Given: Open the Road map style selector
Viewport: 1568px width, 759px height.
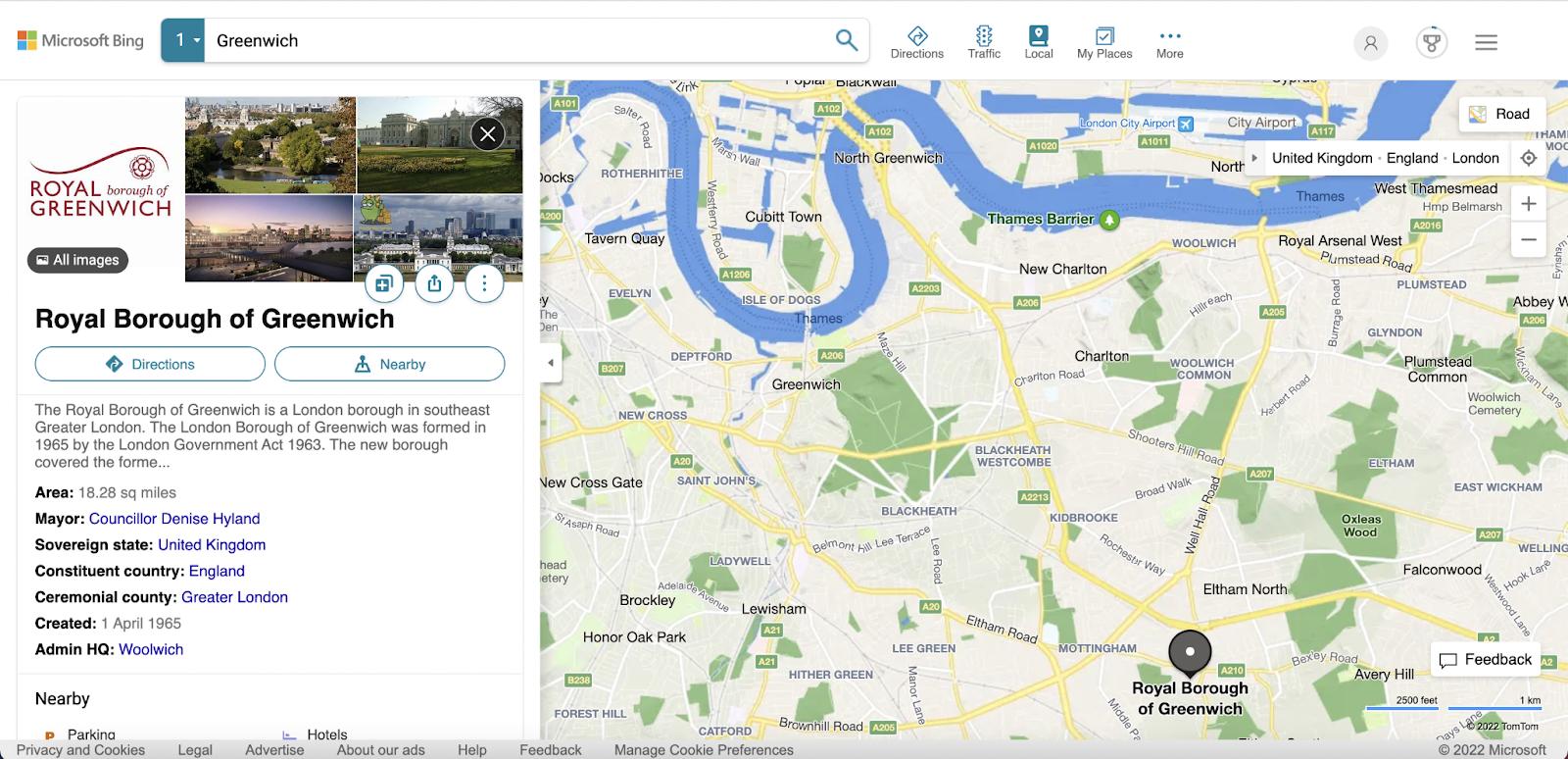Looking at the screenshot, I should [x=1501, y=114].
